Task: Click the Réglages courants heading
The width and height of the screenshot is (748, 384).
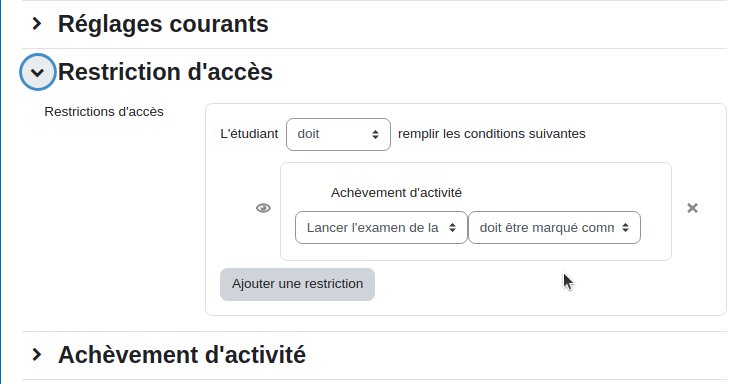Action: (x=163, y=24)
